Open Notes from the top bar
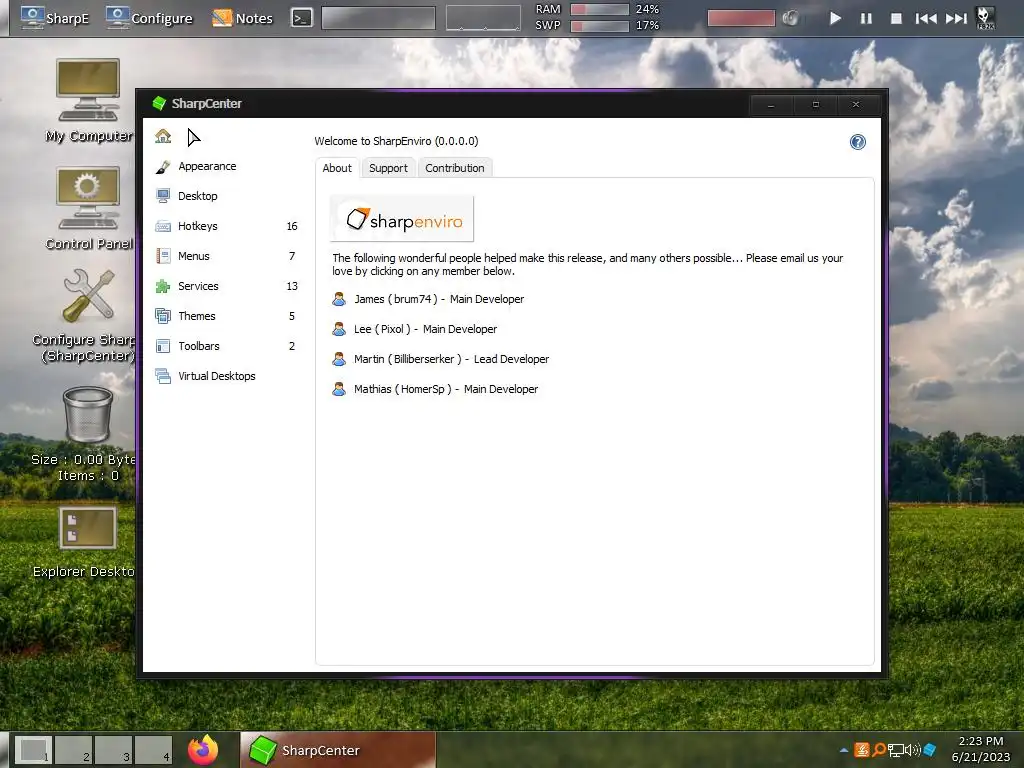 click(x=242, y=18)
